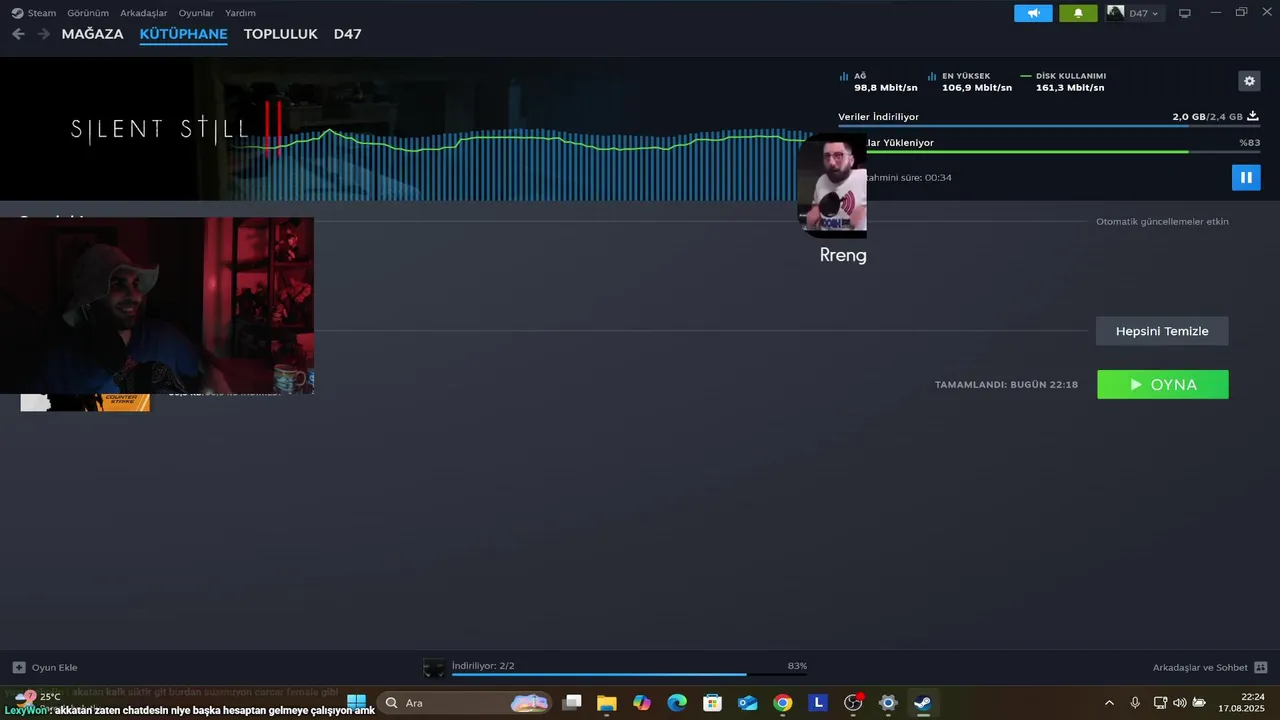The width and height of the screenshot is (1280, 720).
Task: Click the AĞ network speed value
Action: pyautogui.click(x=885, y=88)
